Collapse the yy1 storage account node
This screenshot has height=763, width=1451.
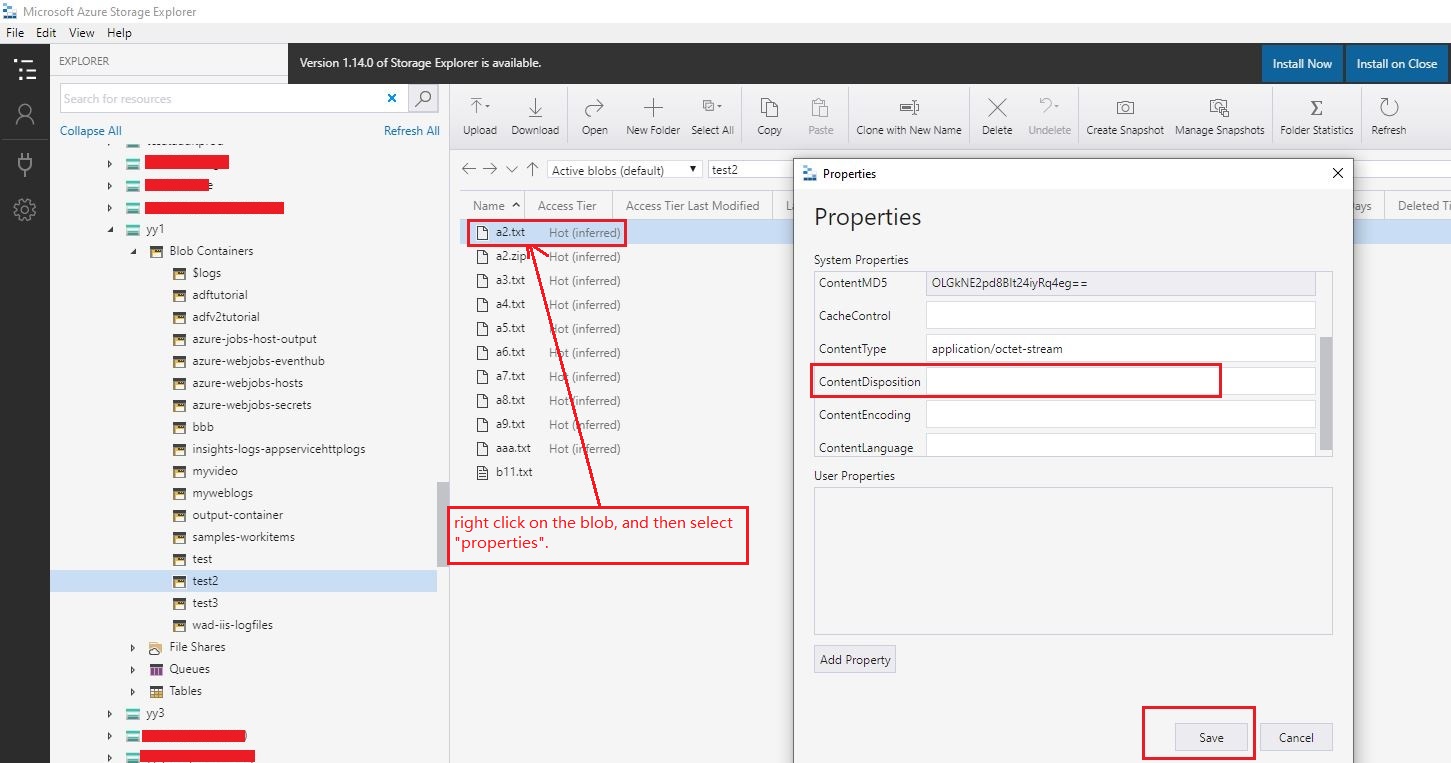tap(111, 229)
